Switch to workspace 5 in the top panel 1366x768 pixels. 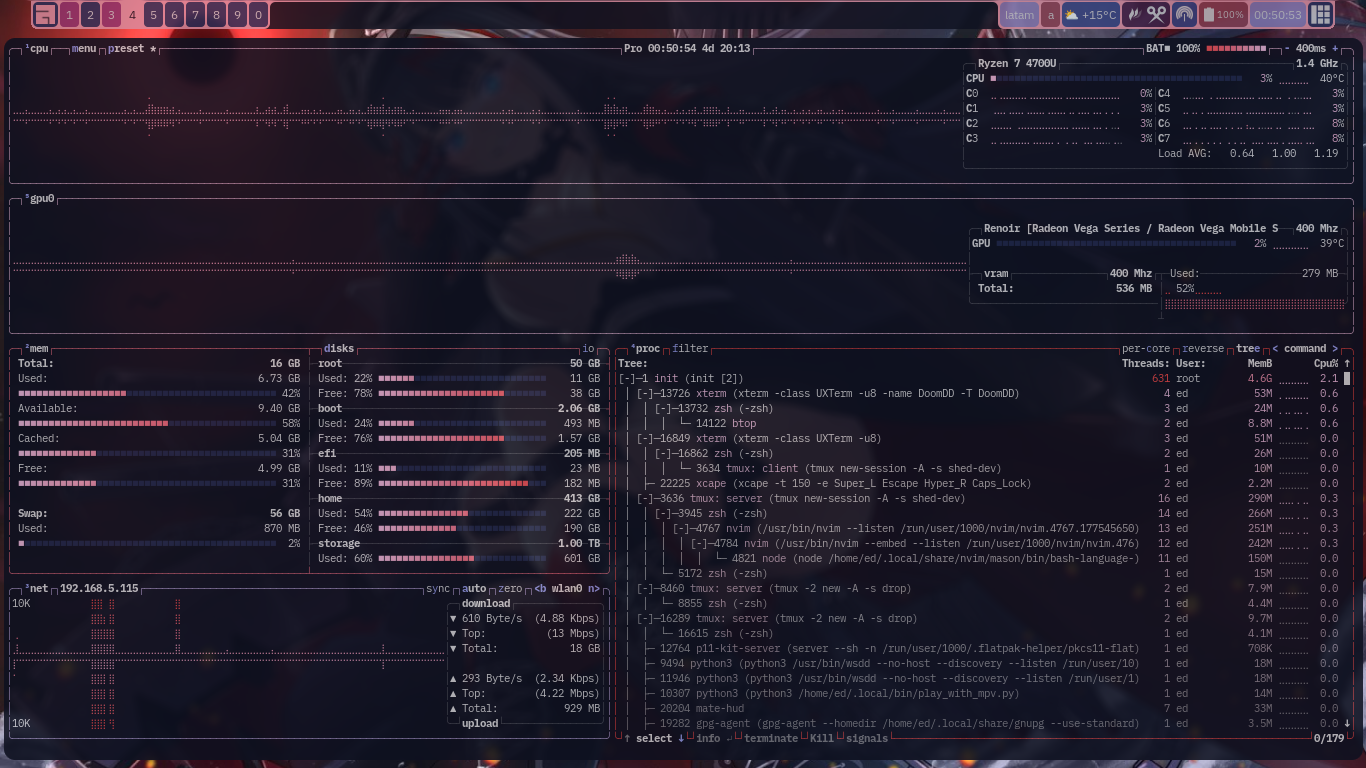pyautogui.click(x=153, y=15)
